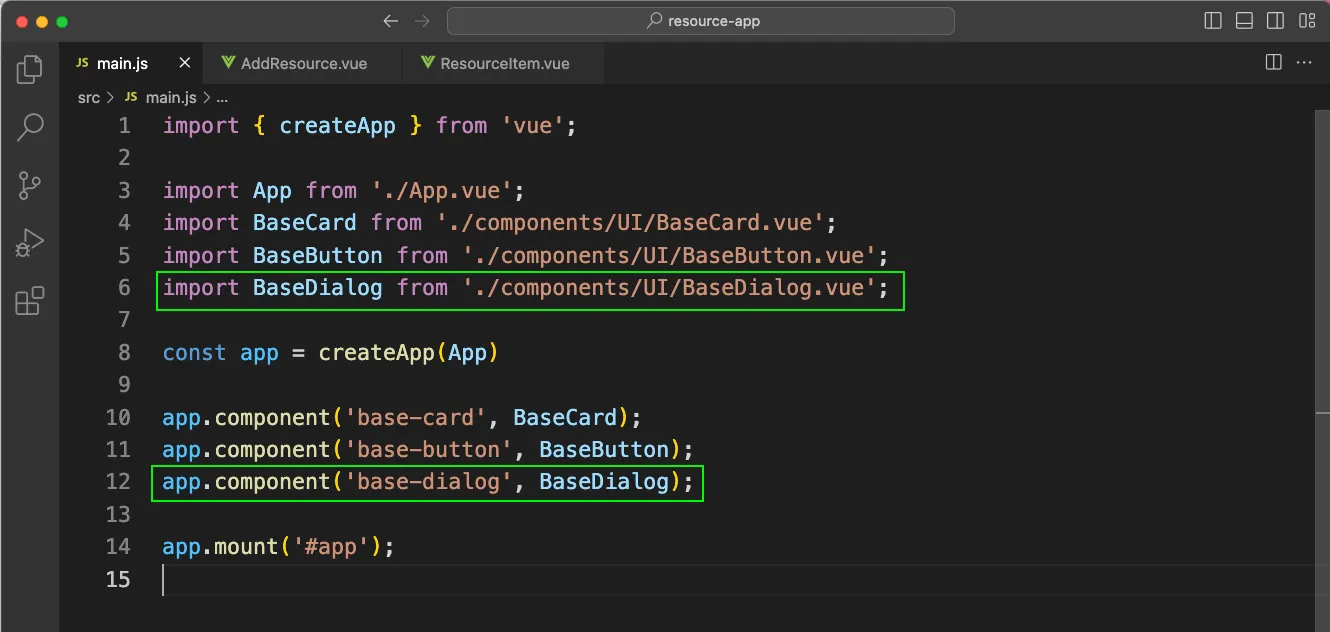Image resolution: width=1330 pixels, height=632 pixels.
Task: Click the 'base-button' string on line 11
Action: click(x=428, y=450)
